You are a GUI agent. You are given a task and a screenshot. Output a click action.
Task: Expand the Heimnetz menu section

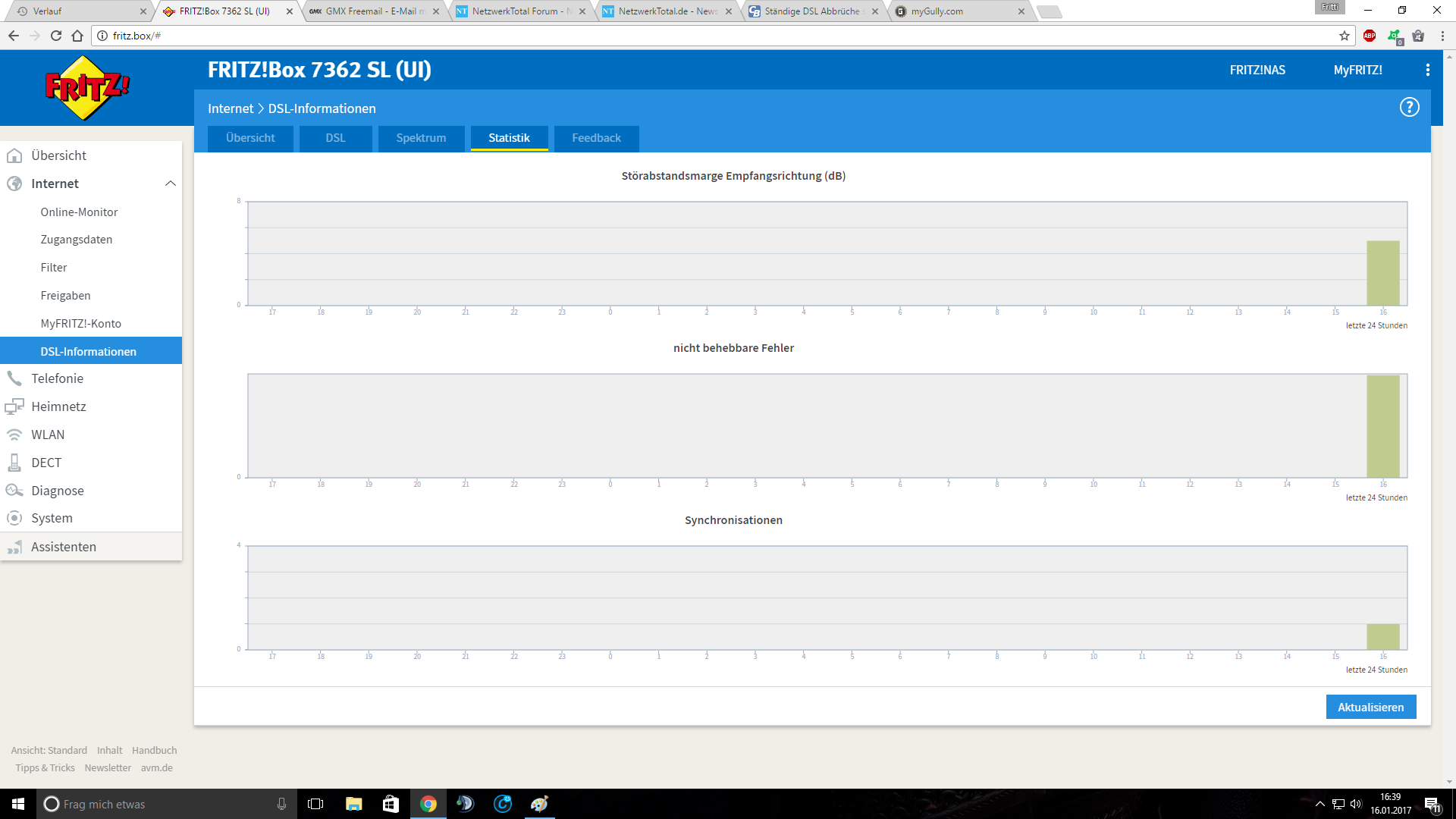(58, 406)
